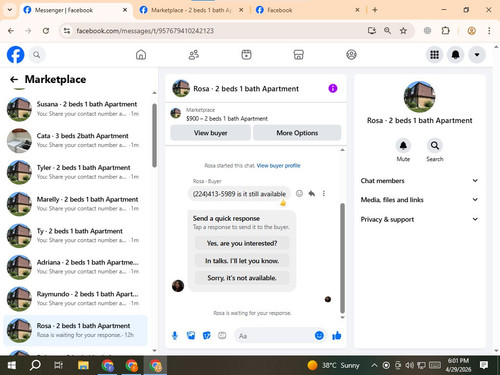Open Marelly's 2 beds 1 bath conversation
The image size is (500, 375).
(x=75, y=204)
